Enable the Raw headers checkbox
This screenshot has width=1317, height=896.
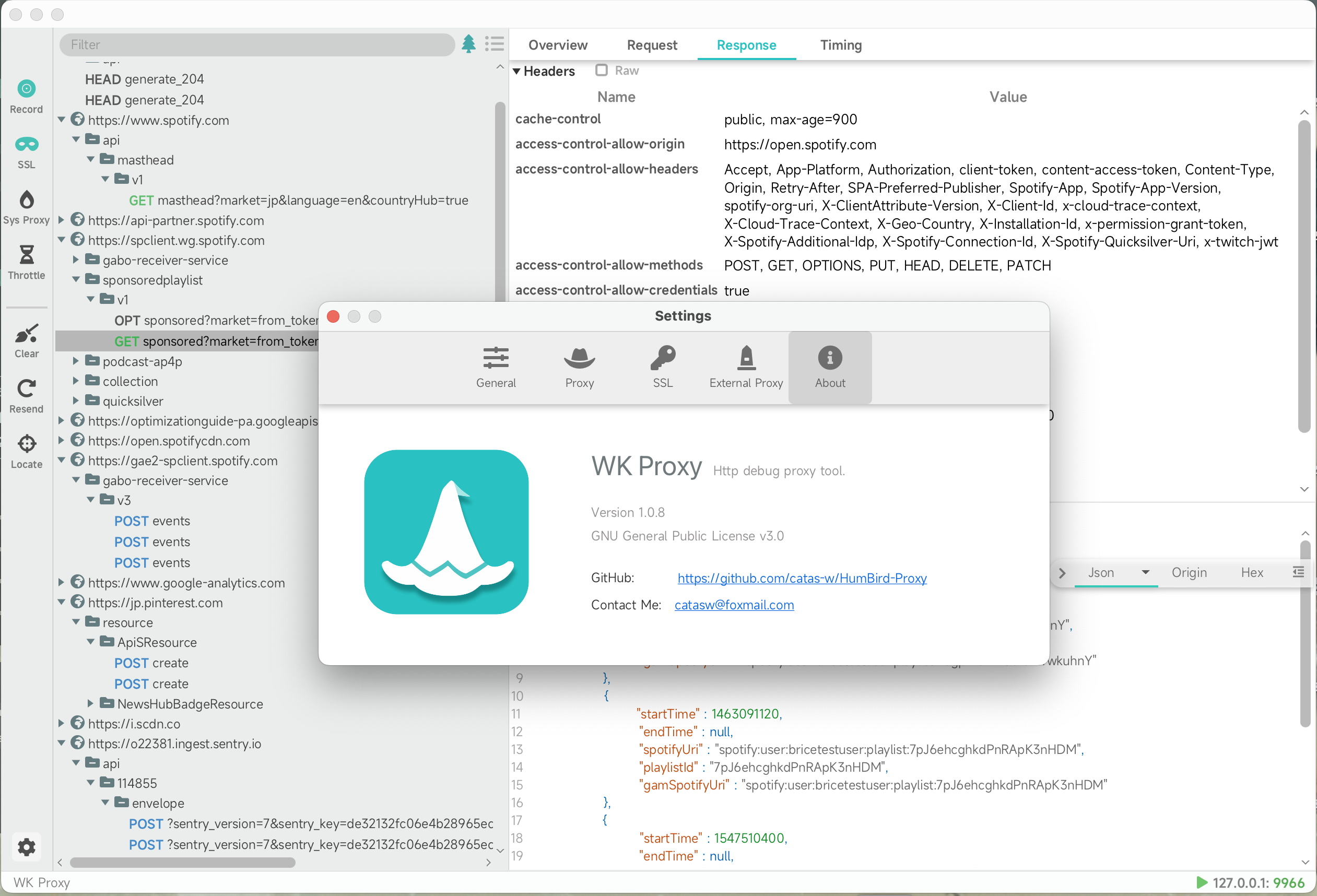coord(601,70)
